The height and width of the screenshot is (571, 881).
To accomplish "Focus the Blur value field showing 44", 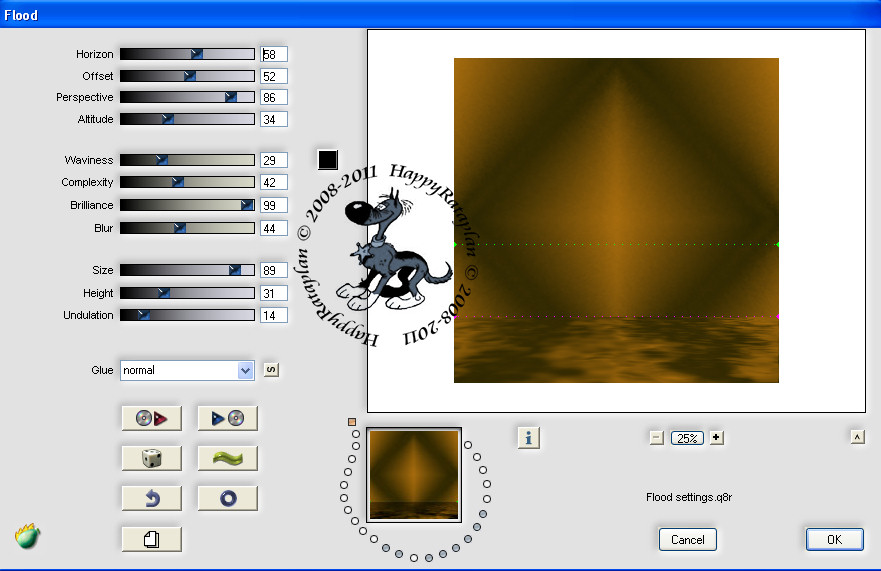I will pos(274,228).
